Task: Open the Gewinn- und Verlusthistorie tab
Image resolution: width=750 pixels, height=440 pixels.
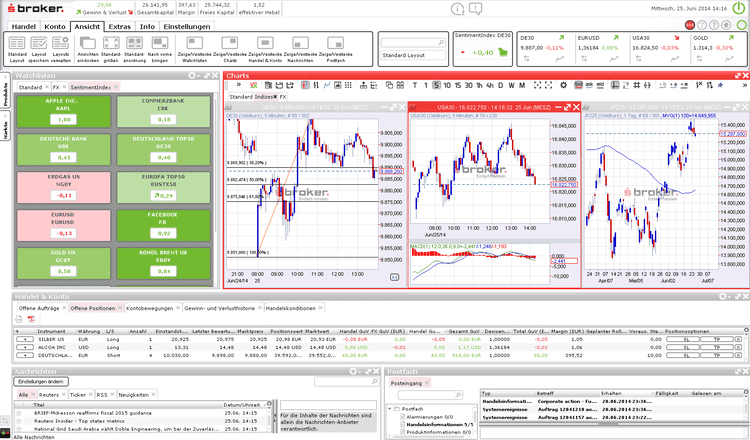Action: point(220,308)
